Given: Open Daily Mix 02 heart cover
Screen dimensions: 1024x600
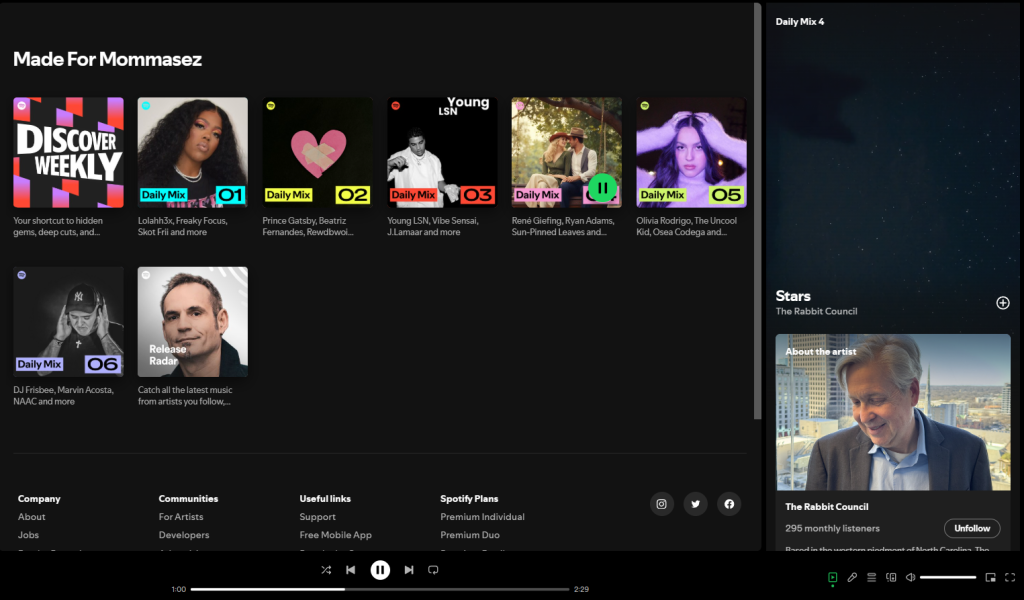Looking at the screenshot, I should tap(317, 153).
